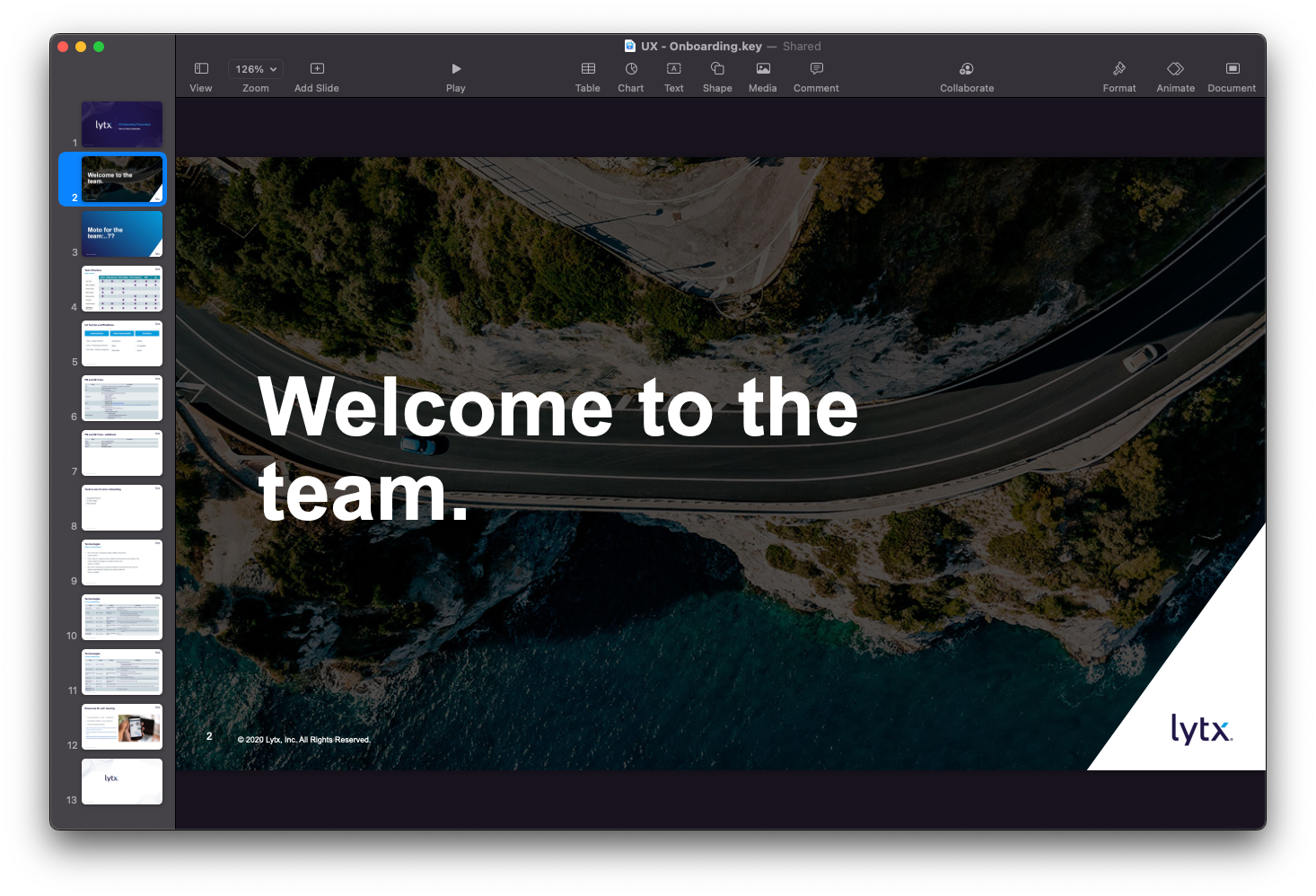Open the Chart insertion tool
This screenshot has width=1316, height=896.
[631, 68]
